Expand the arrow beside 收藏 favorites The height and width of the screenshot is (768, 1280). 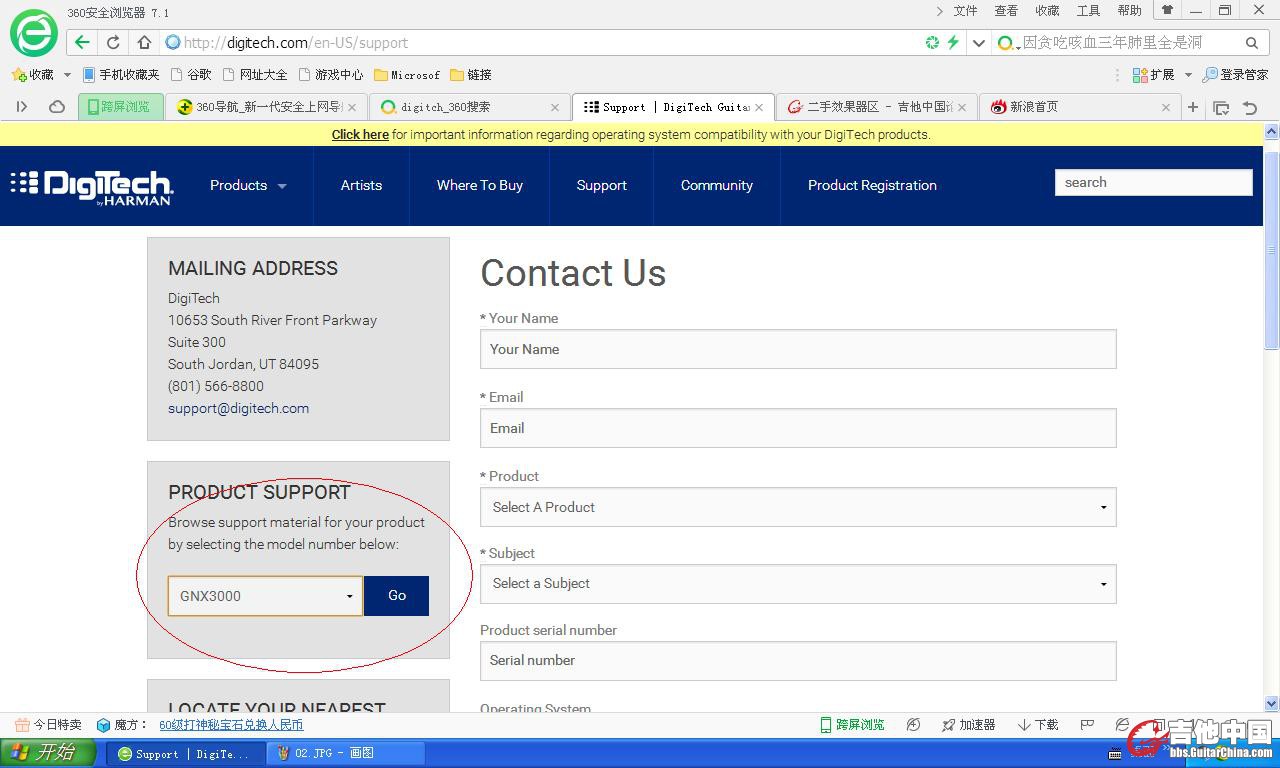click(x=67, y=75)
